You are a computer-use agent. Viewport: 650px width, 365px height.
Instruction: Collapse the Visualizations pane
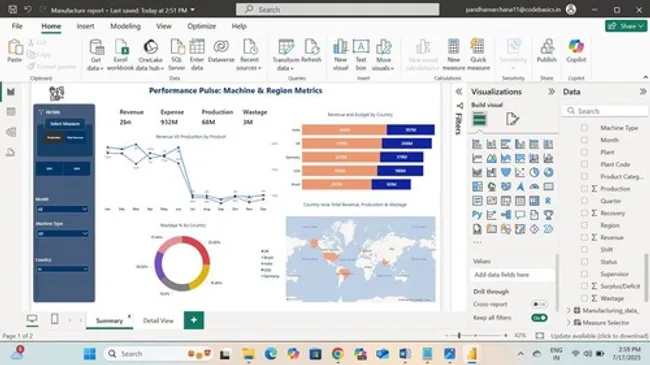tap(551, 92)
